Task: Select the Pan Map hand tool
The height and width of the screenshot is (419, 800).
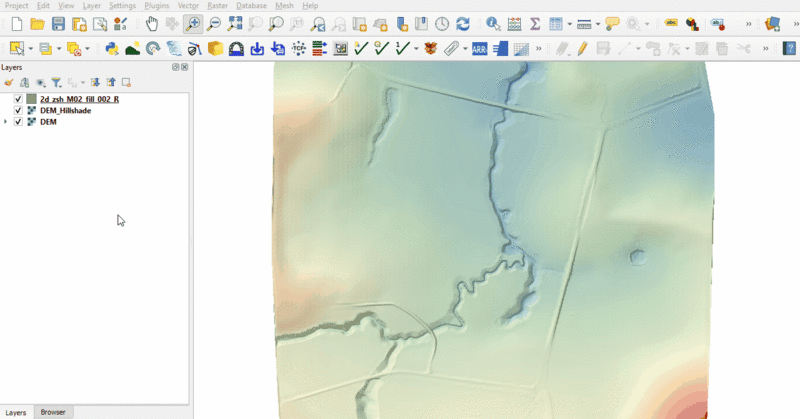Action: pos(151,23)
